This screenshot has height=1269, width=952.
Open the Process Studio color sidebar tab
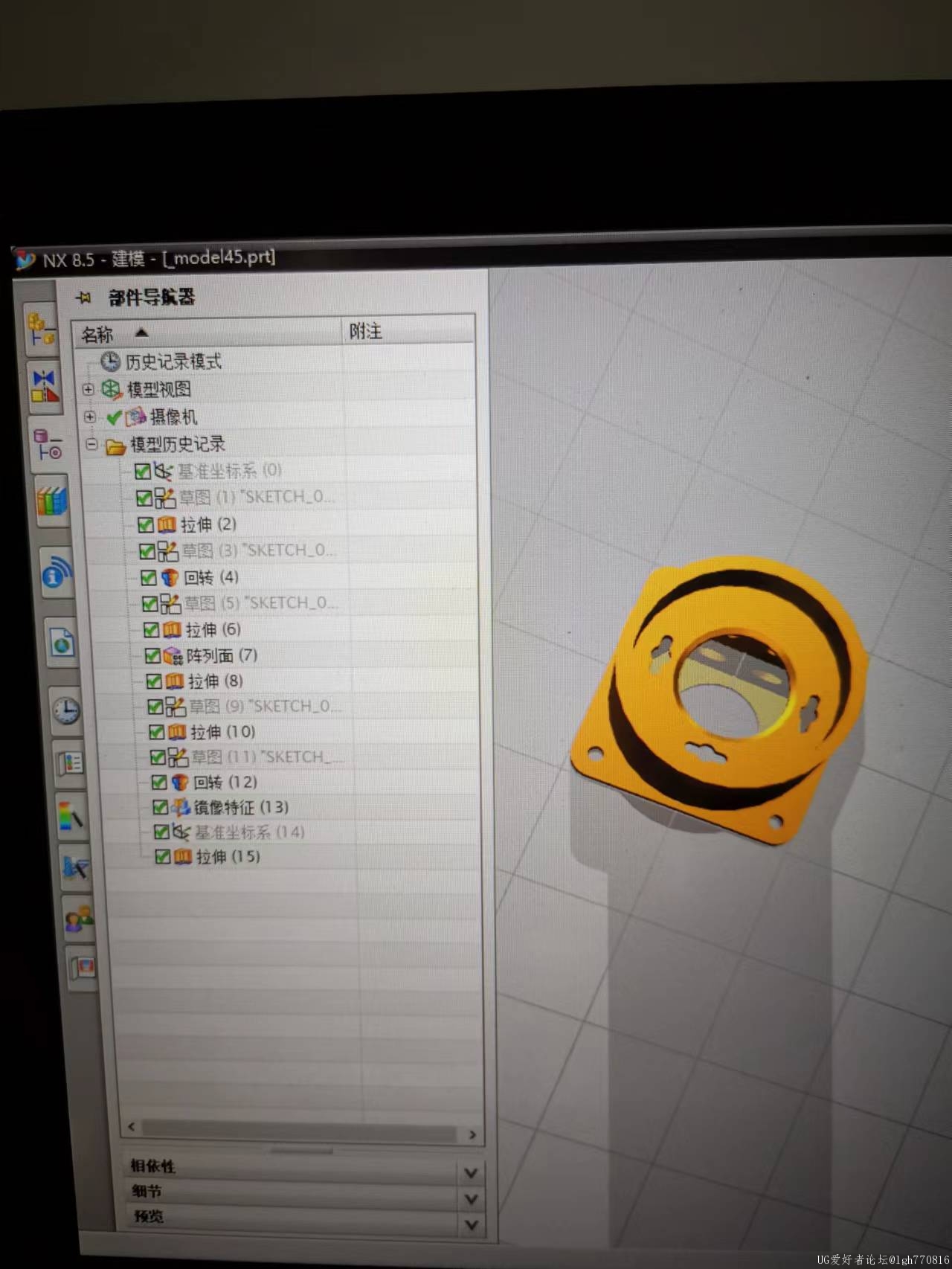tap(74, 816)
